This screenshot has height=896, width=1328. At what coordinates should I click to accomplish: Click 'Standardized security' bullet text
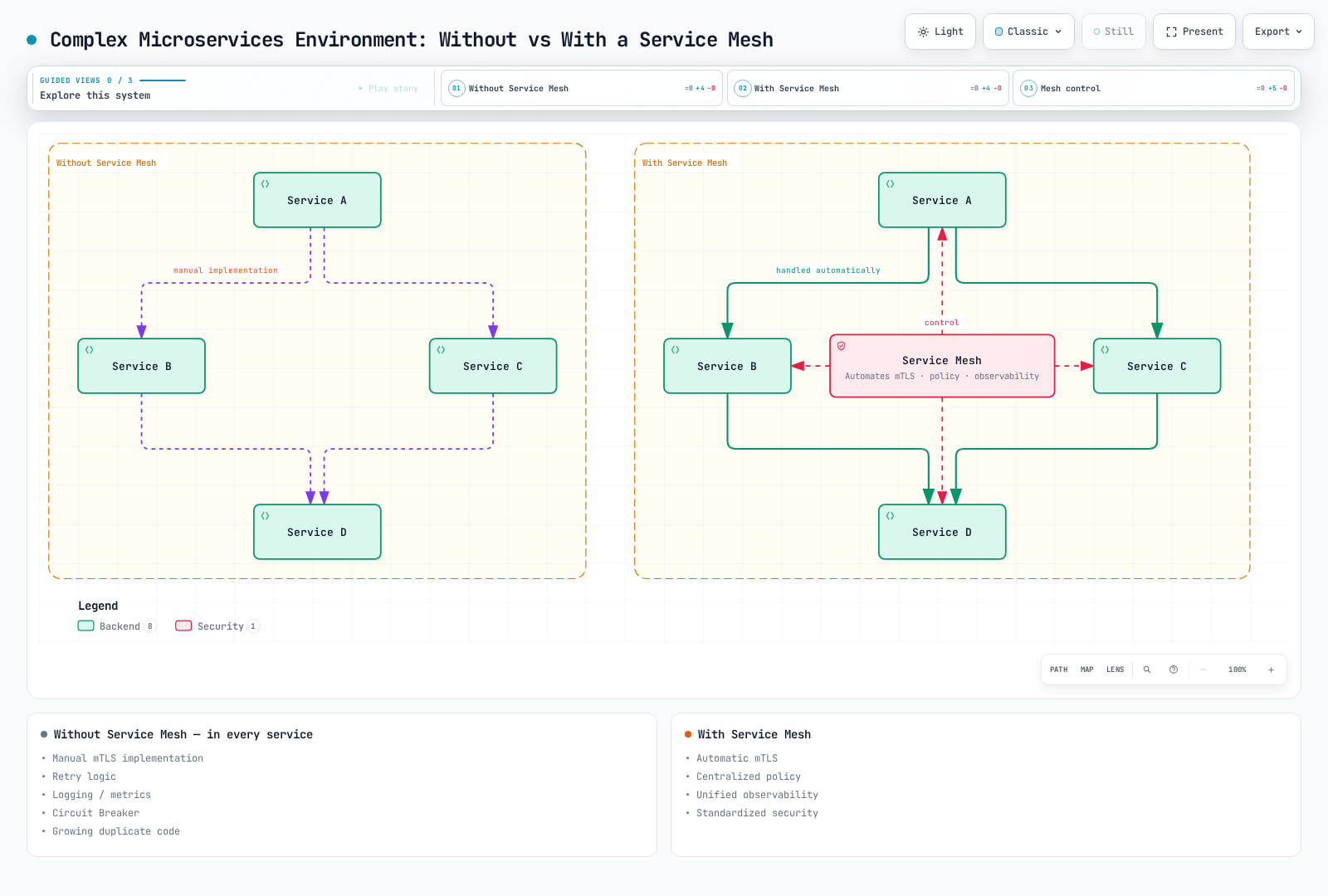(757, 813)
